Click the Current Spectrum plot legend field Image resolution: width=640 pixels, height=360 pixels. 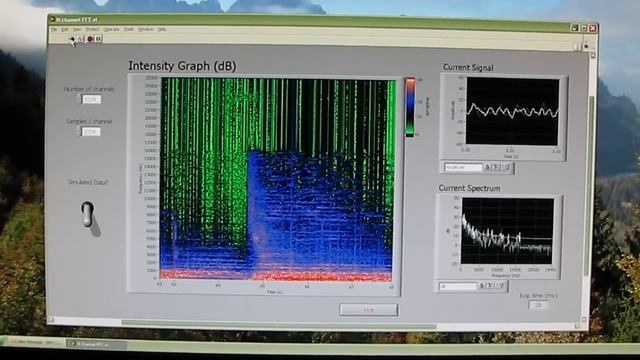pyautogui.click(x=458, y=286)
